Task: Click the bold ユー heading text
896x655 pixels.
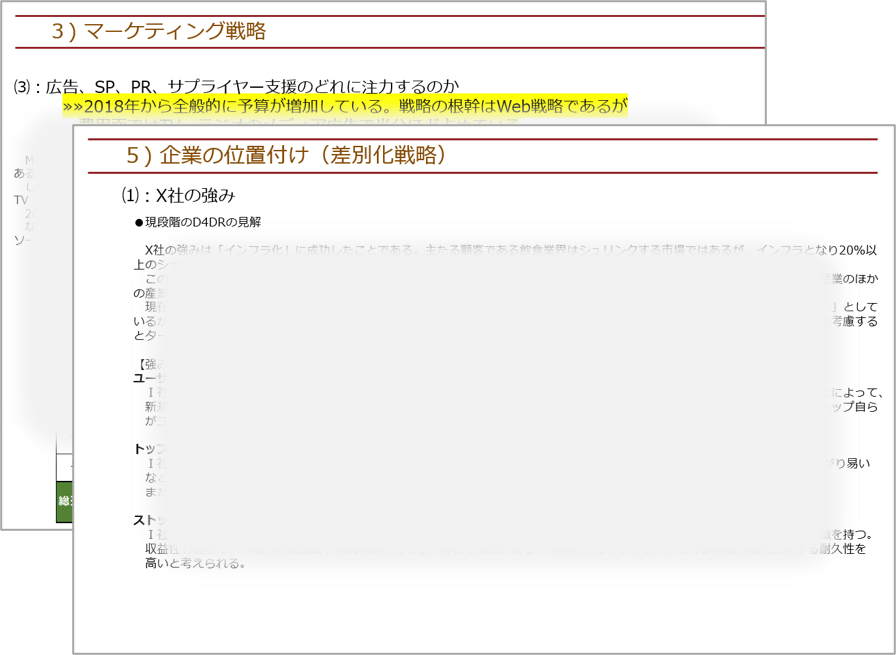Action: tap(142, 378)
